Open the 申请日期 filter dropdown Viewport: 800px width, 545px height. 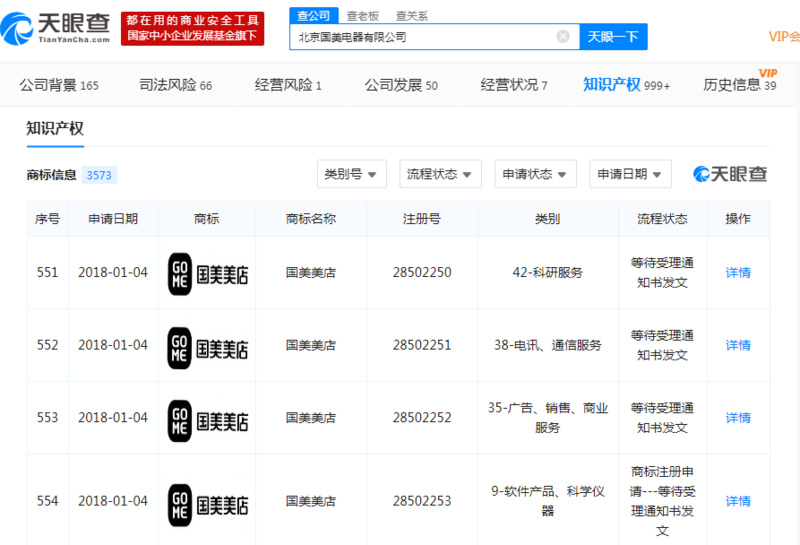pyautogui.click(x=630, y=174)
